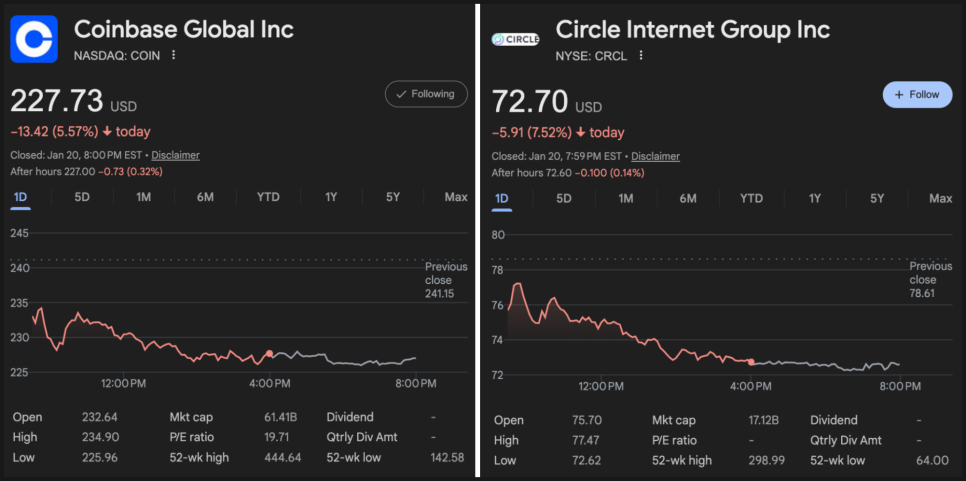Select the 5D tab on Coinbase chart
Viewport: 966px width, 481px height.
(x=82, y=197)
